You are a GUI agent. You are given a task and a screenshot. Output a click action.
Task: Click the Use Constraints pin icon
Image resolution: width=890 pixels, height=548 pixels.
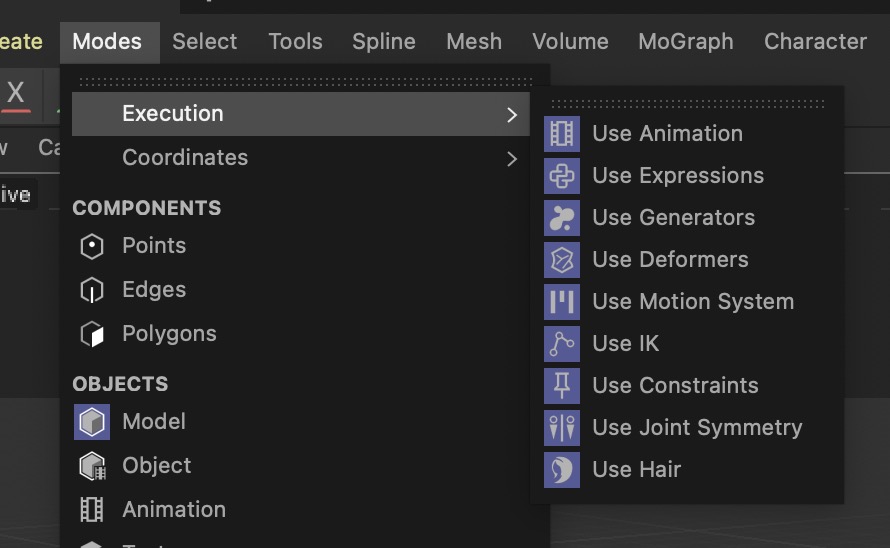(562, 386)
